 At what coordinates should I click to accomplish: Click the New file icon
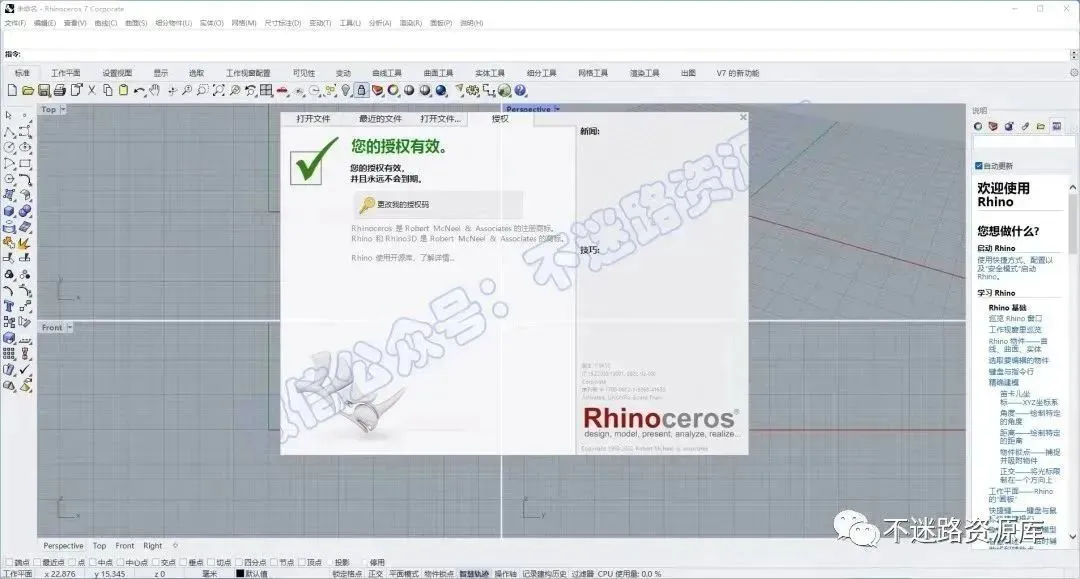click(12, 90)
